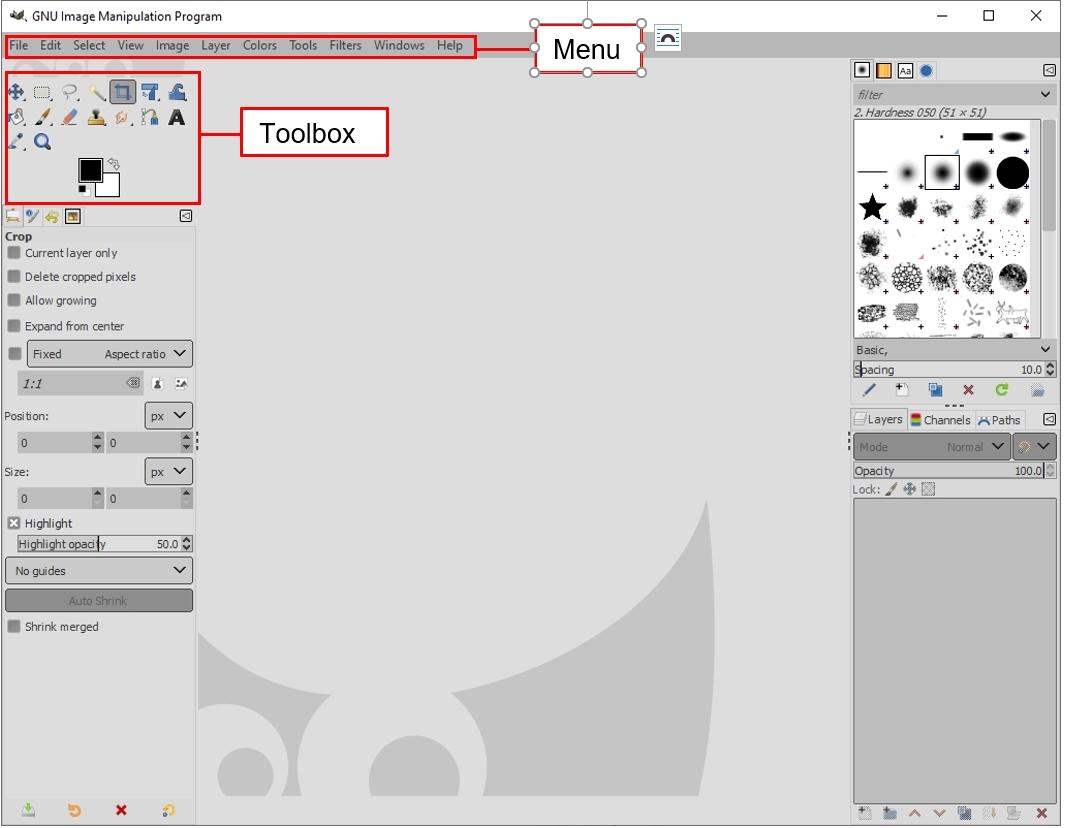Set the crop aspect to portrait orientation
Image resolution: width=1065 pixels, height=828 pixels.
click(x=158, y=384)
